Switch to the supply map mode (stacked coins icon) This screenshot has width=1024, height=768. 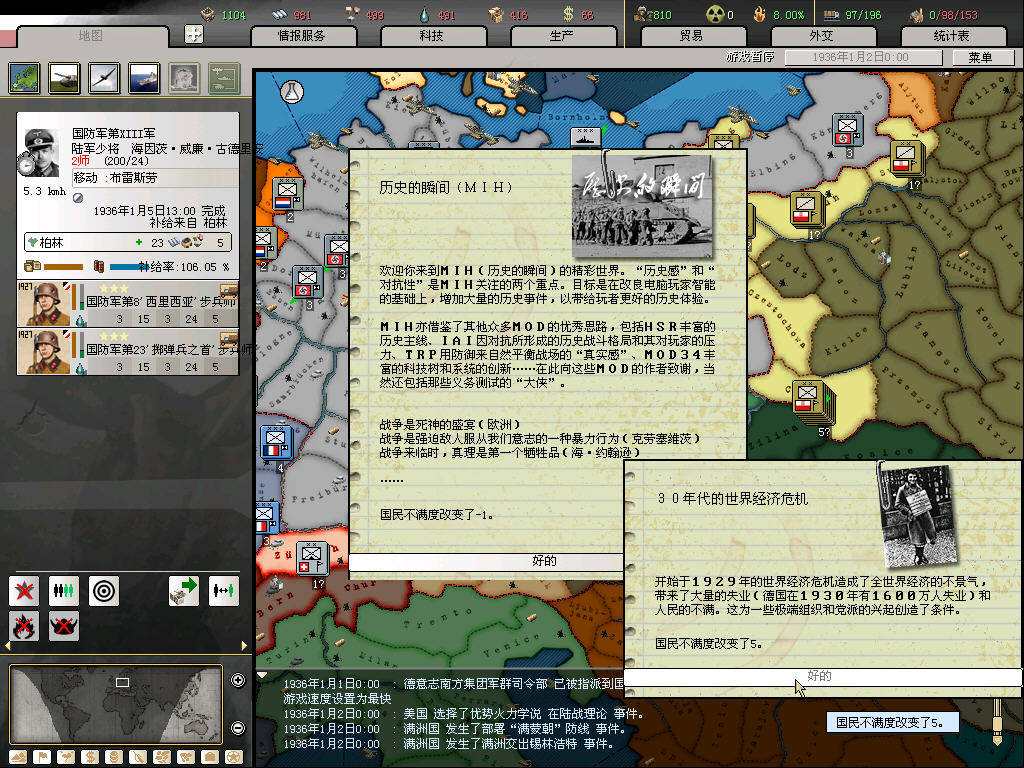click(x=114, y=757)
